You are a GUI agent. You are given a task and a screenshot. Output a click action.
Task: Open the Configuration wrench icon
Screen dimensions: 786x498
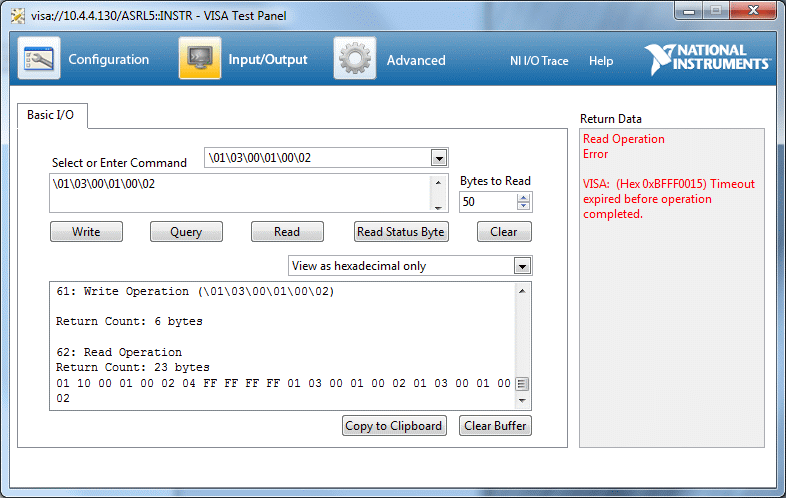[39, 58]
